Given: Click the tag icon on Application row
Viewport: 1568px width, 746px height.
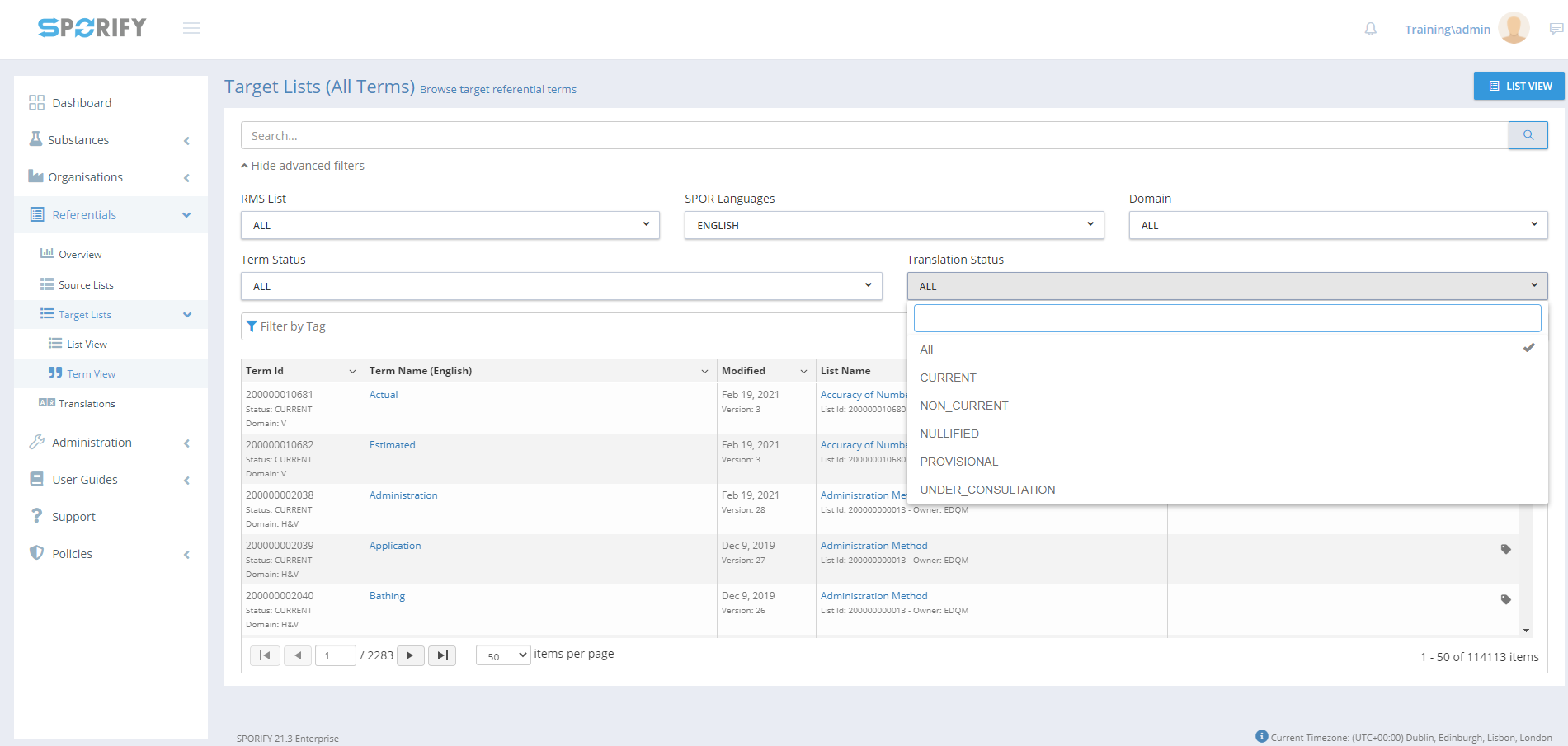Looking at the screenshot, I should (1505, 549).
